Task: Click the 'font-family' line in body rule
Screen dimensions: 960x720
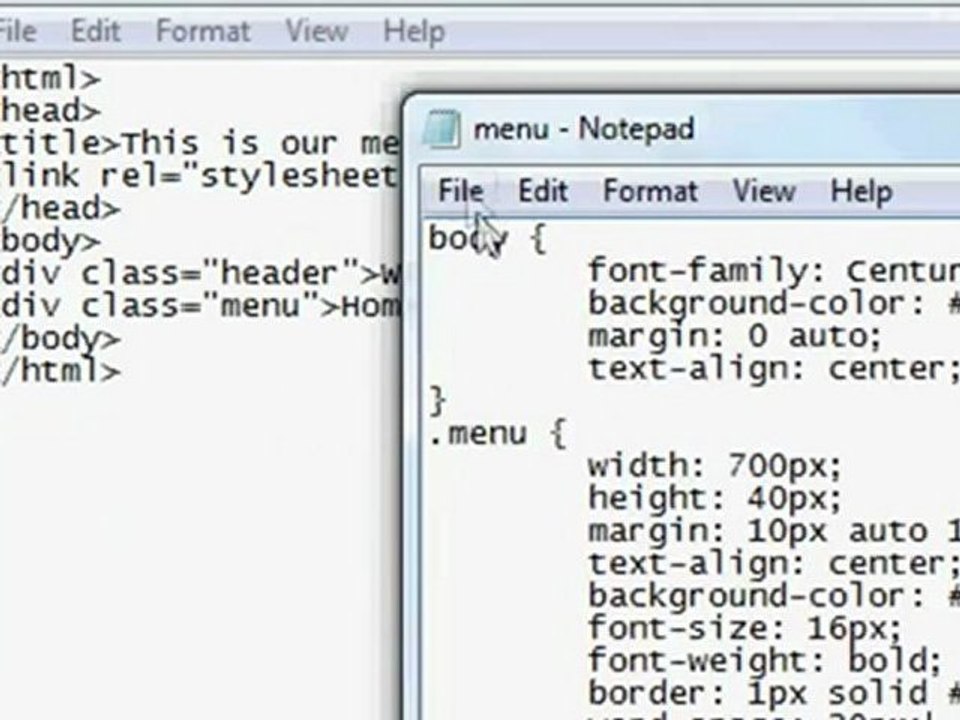Action: [x=774, y=270]
